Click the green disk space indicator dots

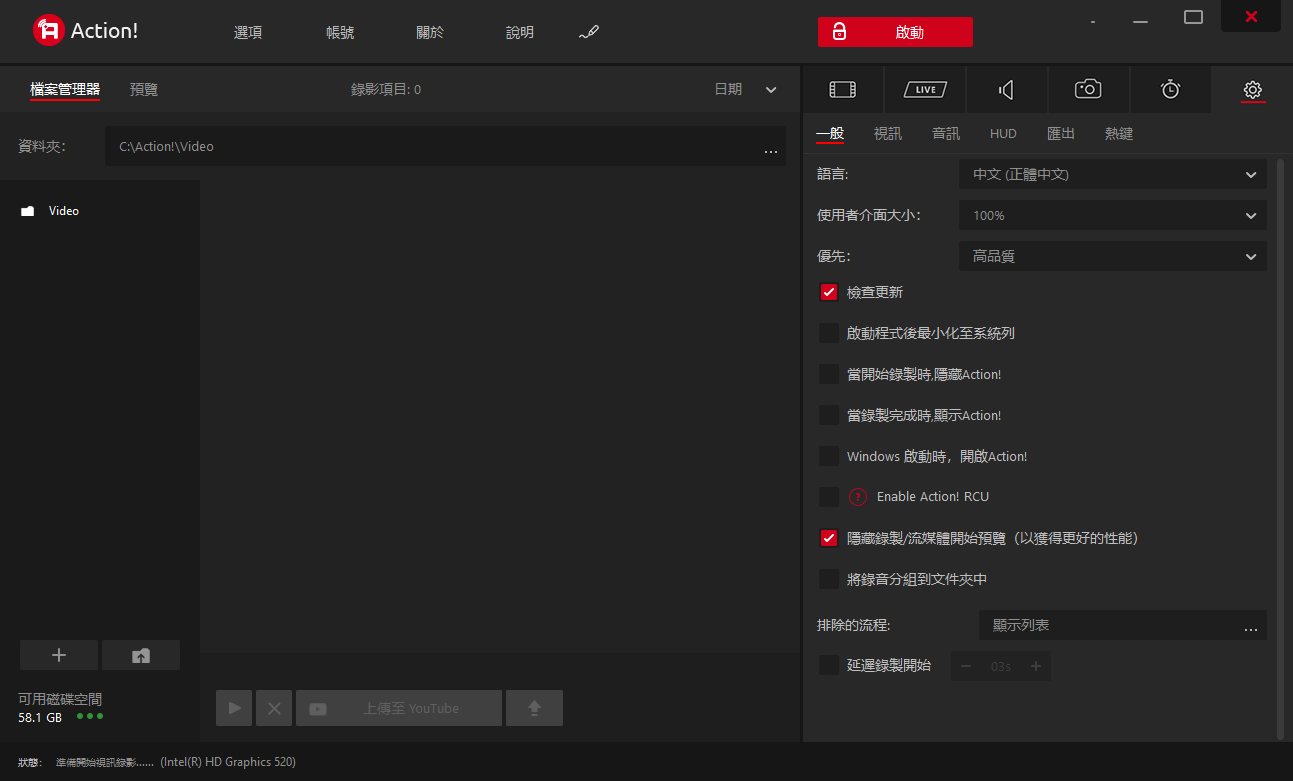[x=90, y=717]
